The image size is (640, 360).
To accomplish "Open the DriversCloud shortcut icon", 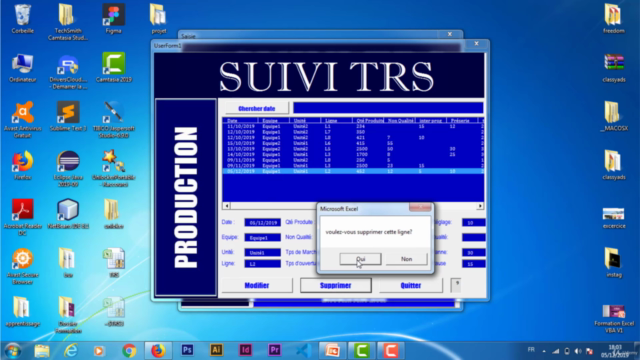I will pyautogui.click(x=68, y=72).
